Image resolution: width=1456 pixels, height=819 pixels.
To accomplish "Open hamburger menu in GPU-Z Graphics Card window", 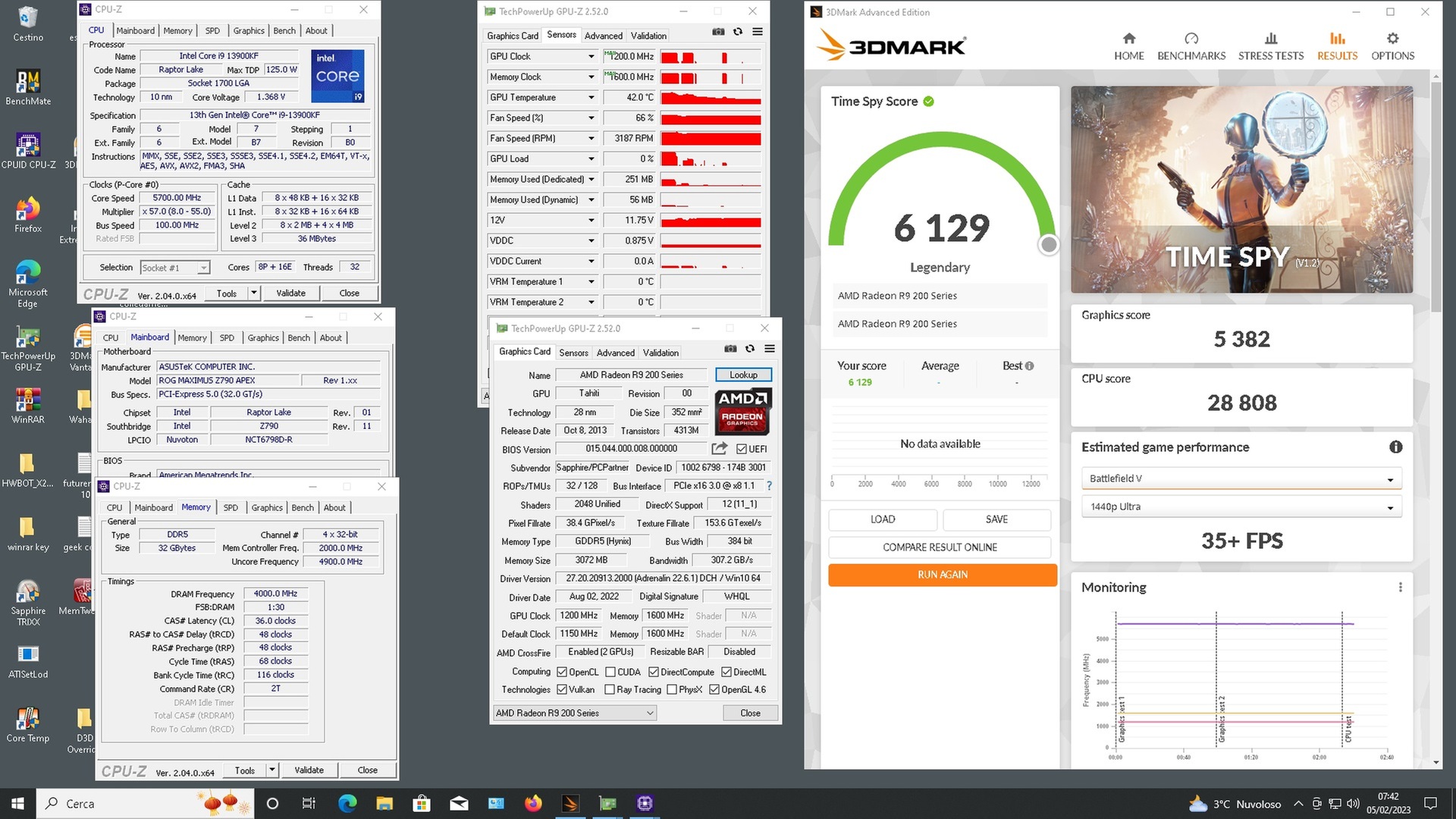I will pyautogui.click(x=770, y=349).
